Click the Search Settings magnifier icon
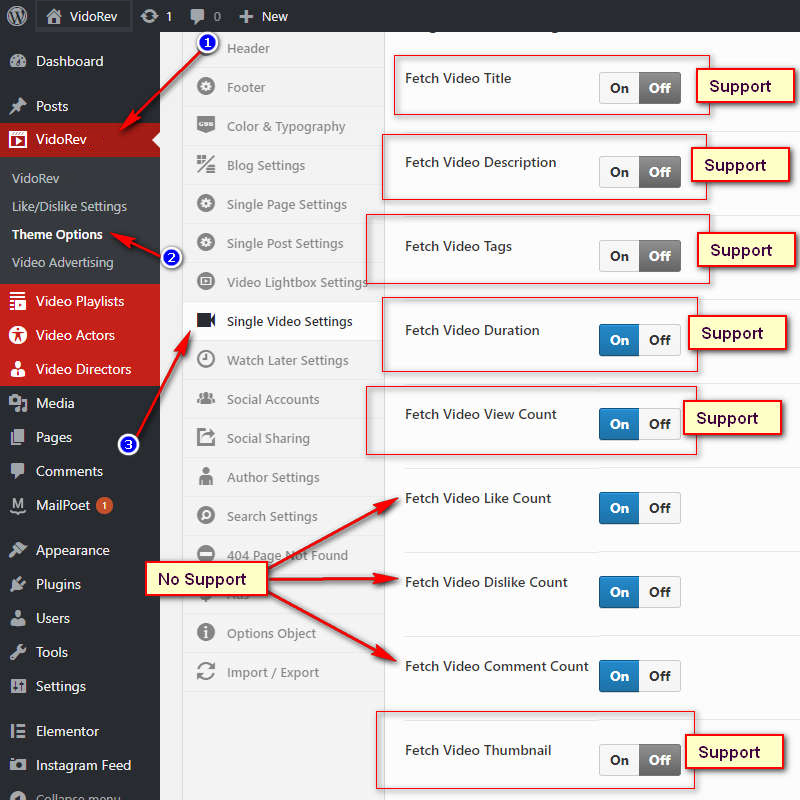Screen dimensions: 800x800 point(206,516)
